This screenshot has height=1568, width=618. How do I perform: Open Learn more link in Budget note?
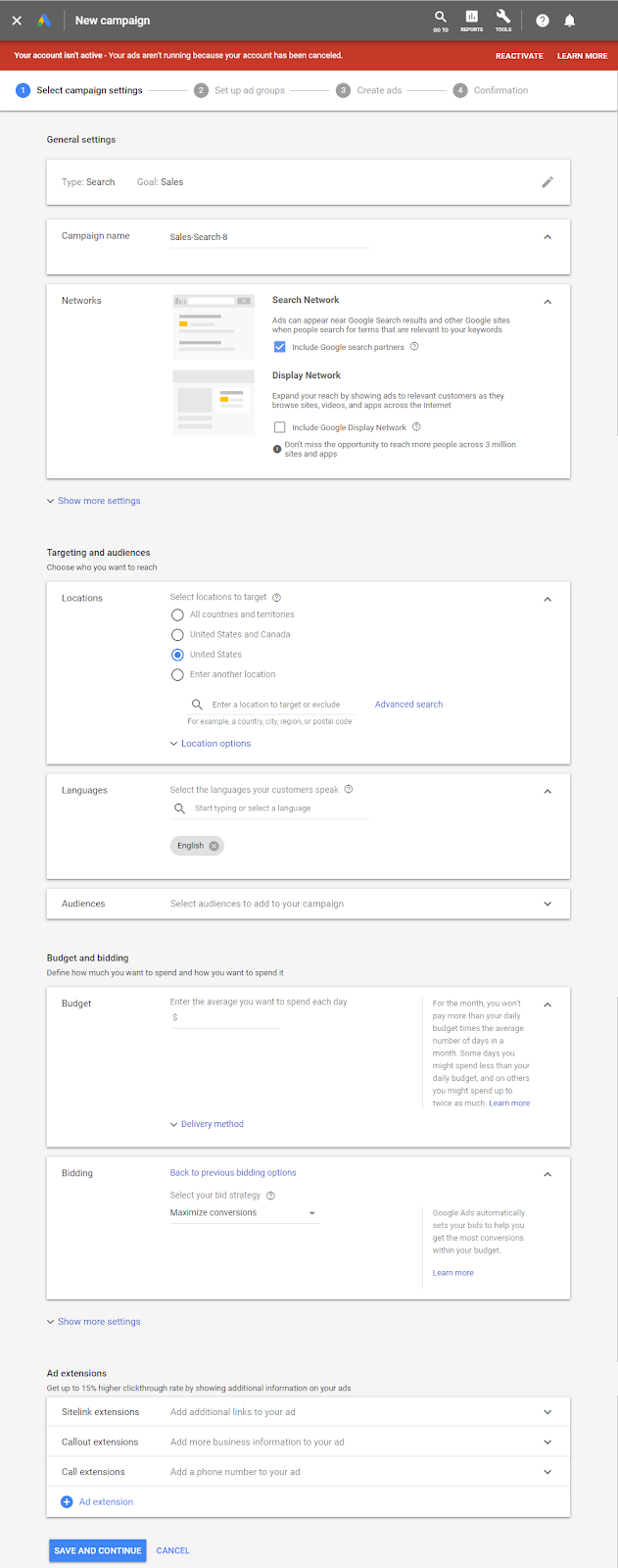[509, 1103]
